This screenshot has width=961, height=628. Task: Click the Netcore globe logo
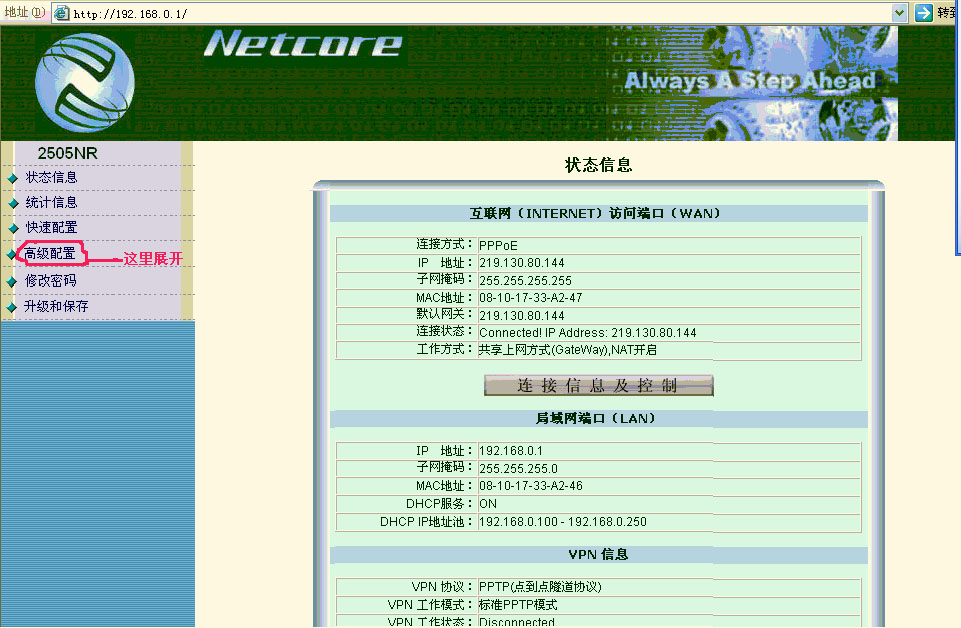pyautogui.click(x=84, y=83)
